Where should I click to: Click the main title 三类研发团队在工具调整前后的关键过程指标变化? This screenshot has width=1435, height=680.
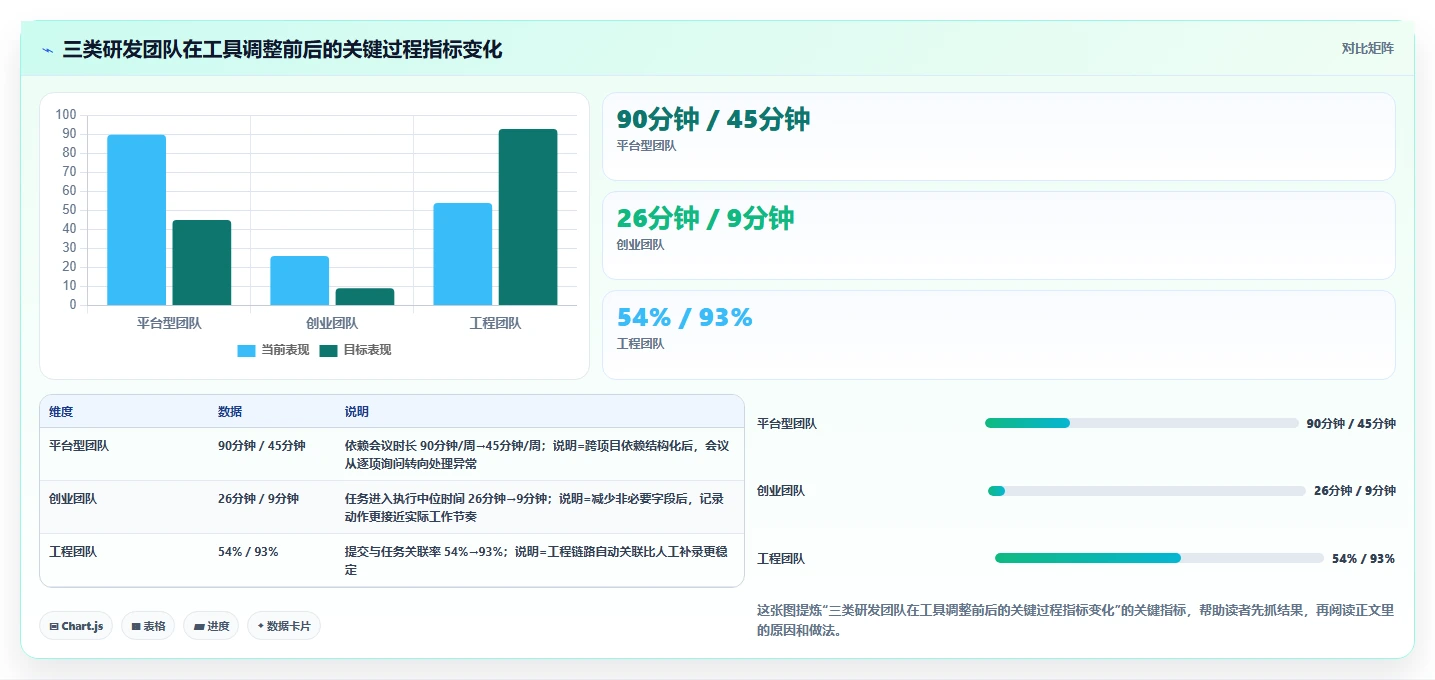282,50
